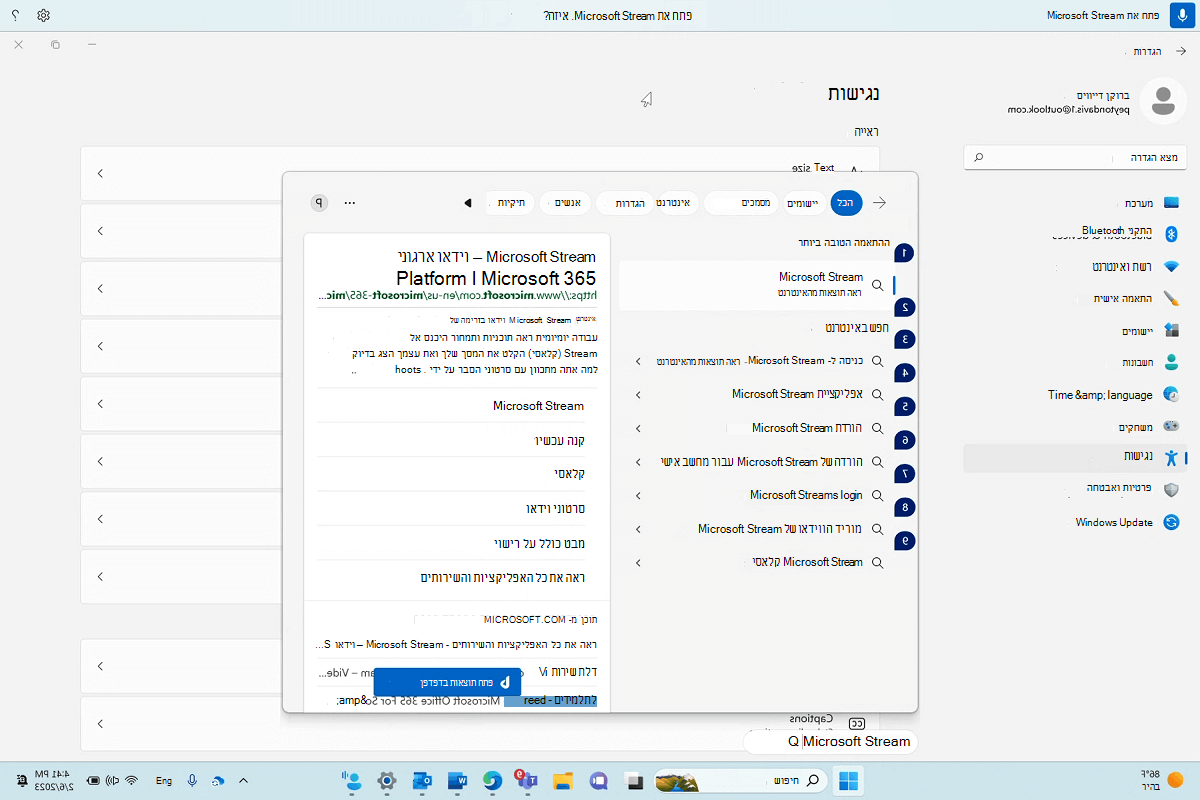Open Windows Update in sidebar

(1075, 522)
